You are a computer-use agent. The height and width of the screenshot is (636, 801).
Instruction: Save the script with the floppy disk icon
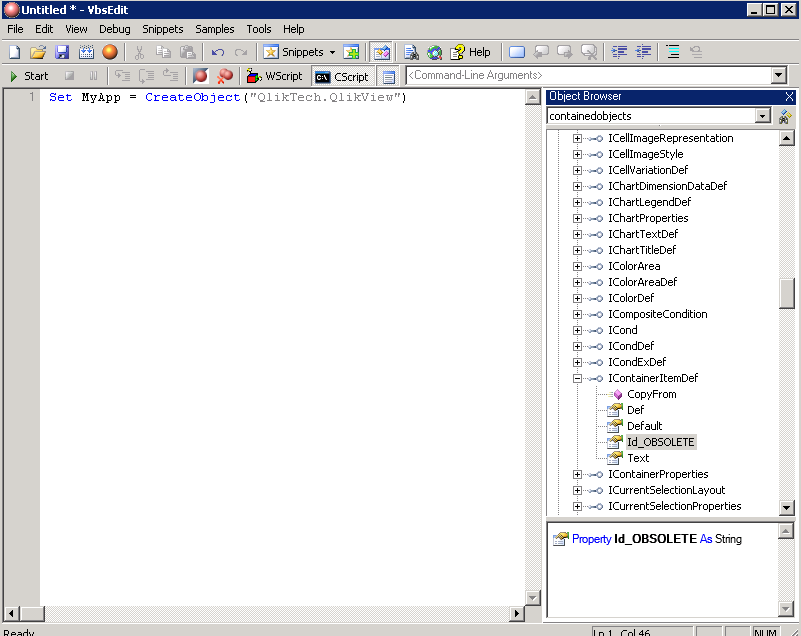point(62,52)
